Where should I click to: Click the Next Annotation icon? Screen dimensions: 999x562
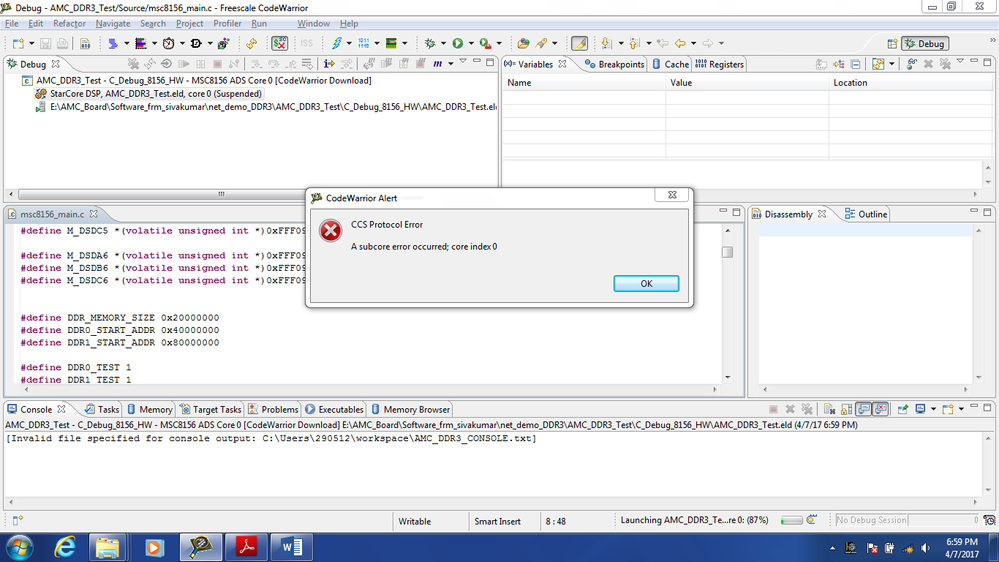(606, 43)
